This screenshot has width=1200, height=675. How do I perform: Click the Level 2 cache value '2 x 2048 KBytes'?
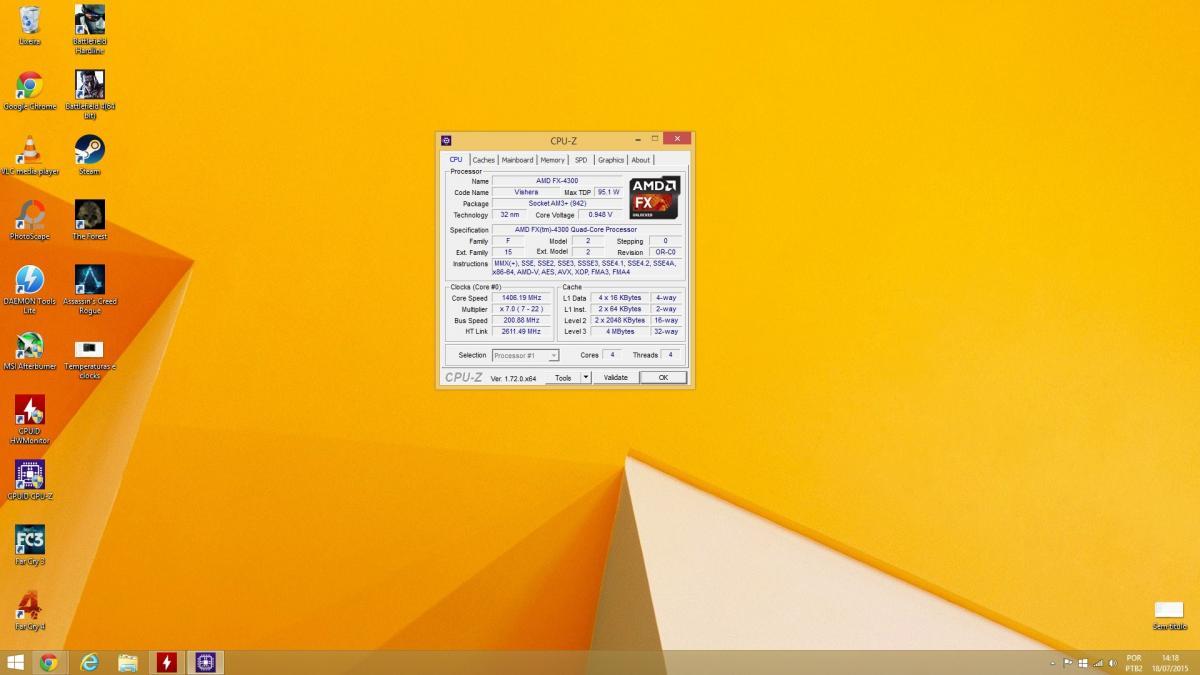tap(620, 320)
